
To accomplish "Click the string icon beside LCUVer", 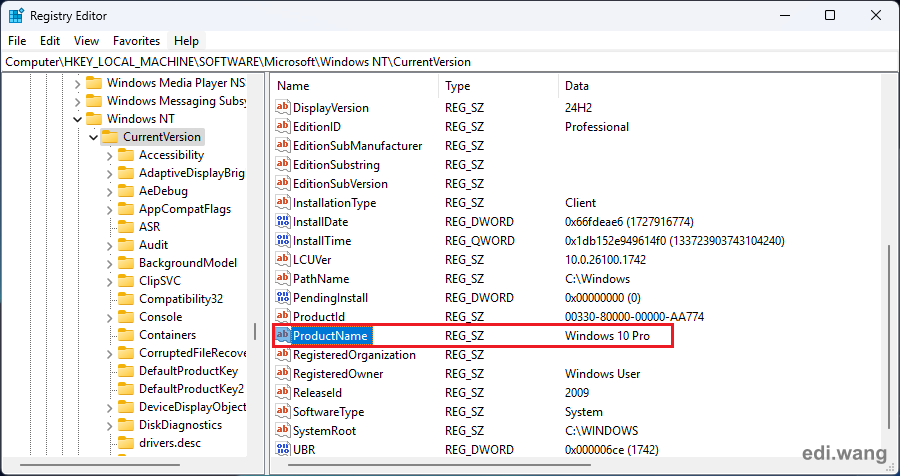I will click(282, 259).
